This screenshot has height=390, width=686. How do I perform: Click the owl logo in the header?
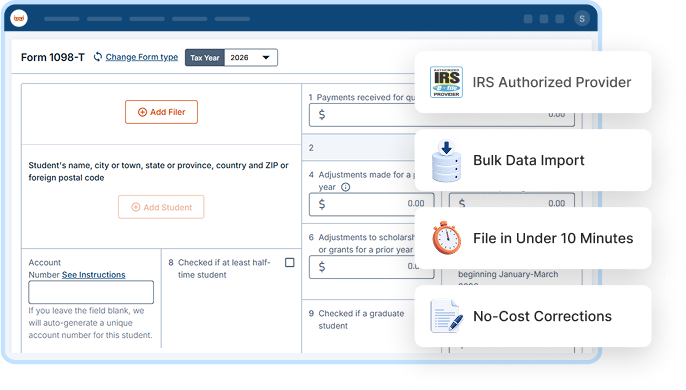[19, 18]
